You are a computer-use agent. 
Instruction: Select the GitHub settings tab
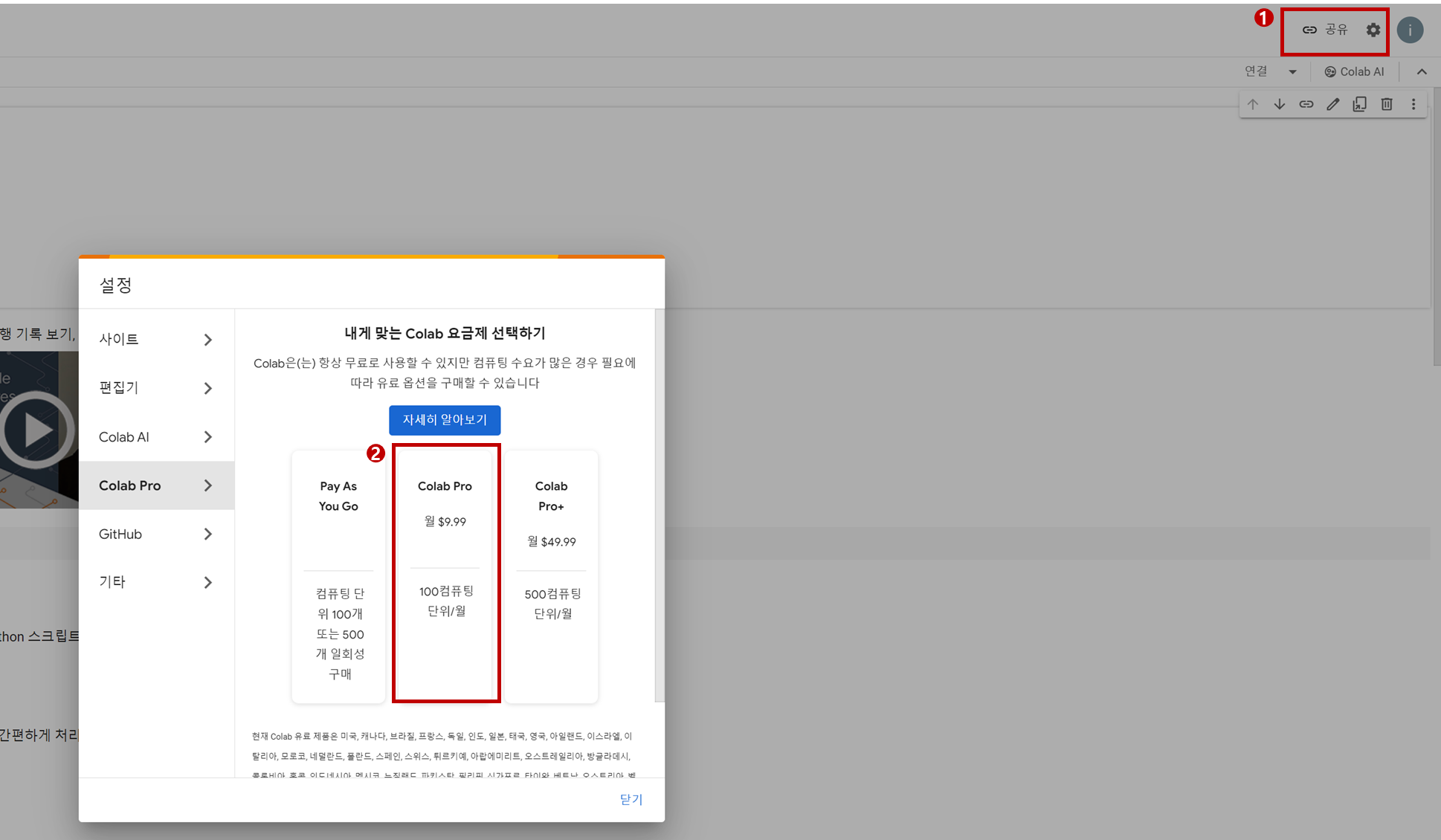(x=156, y=534)
